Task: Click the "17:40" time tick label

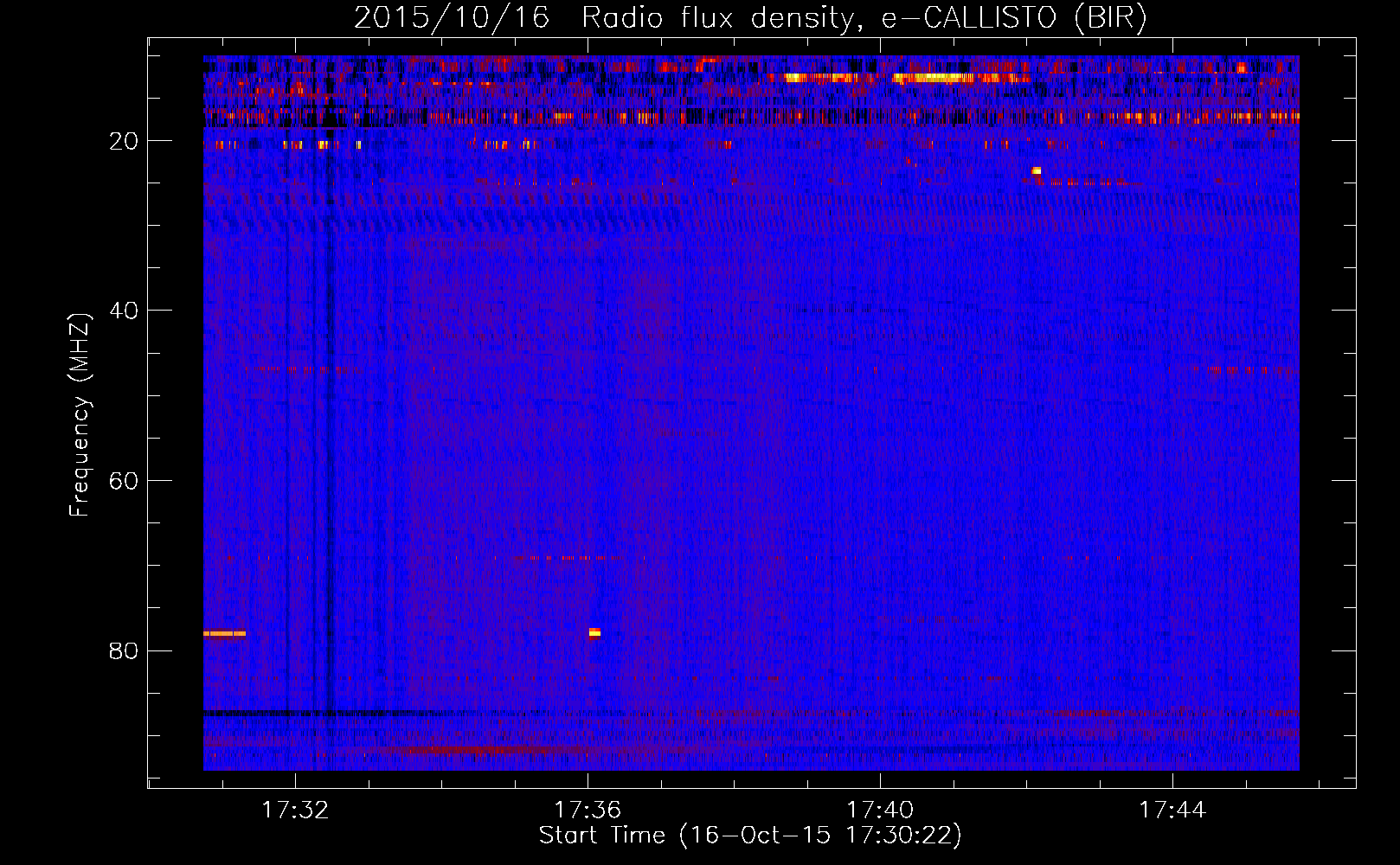Action: [881, 810]
